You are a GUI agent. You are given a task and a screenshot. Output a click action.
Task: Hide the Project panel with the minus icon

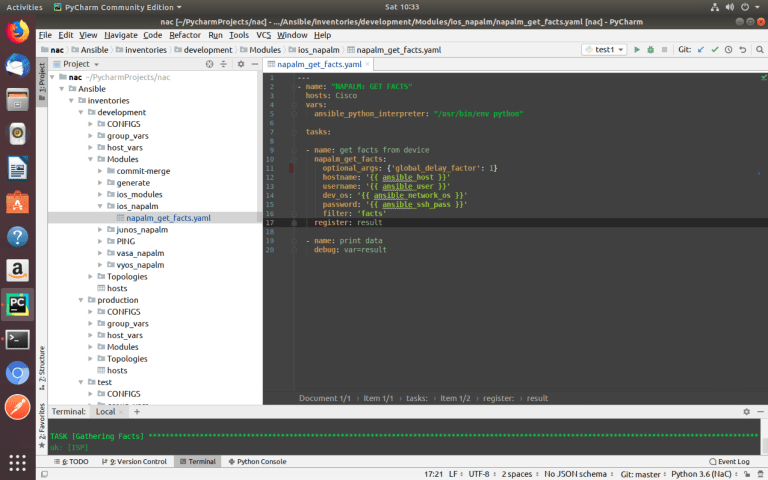tap(255, 64)
